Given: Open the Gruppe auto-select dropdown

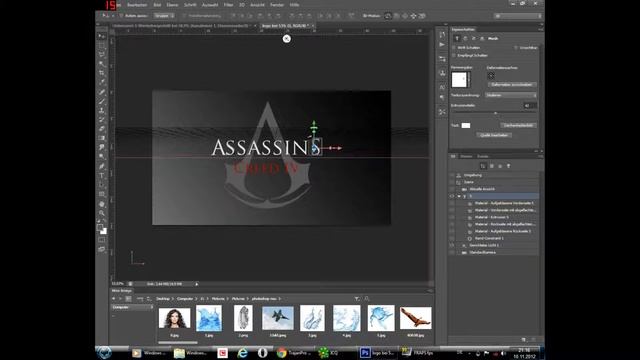Looking at the screenshot, I should click(164, 16).
